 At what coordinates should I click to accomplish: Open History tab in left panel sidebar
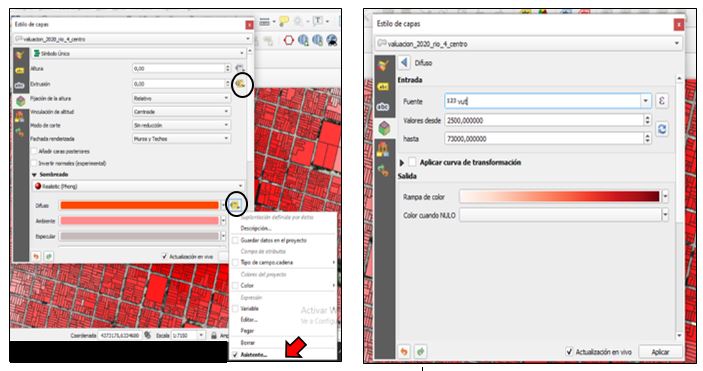click(20, 132)
